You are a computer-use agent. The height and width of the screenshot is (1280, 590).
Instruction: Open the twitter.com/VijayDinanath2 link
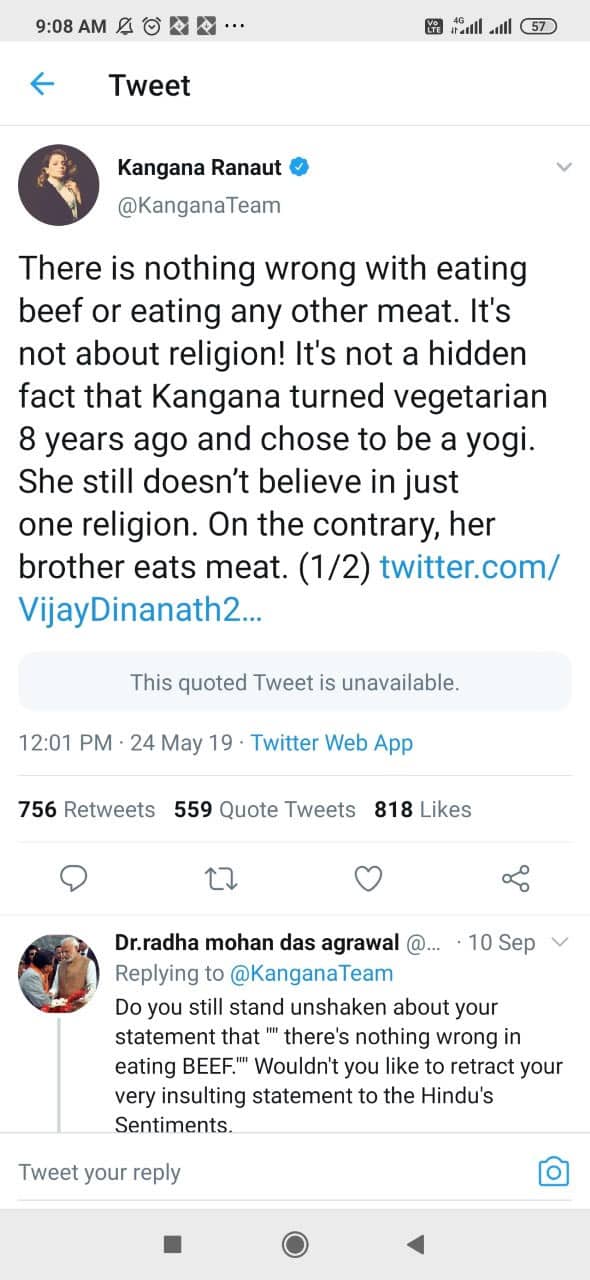point(290,590)
